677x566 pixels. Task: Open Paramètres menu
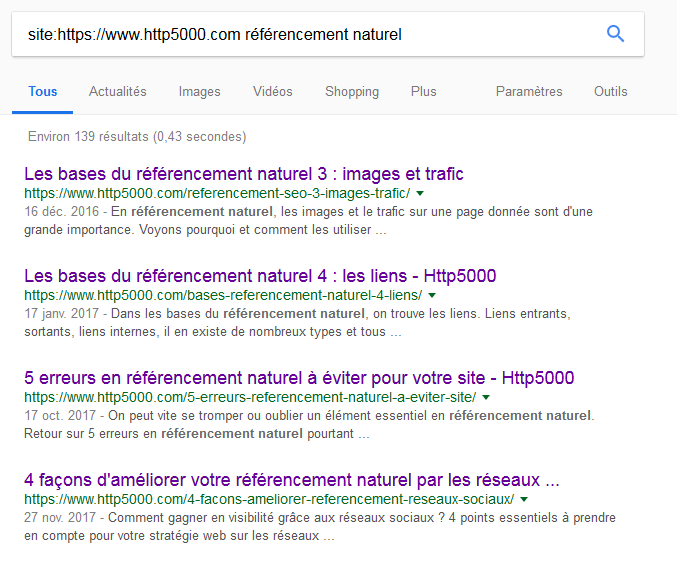tap(529, 92)
